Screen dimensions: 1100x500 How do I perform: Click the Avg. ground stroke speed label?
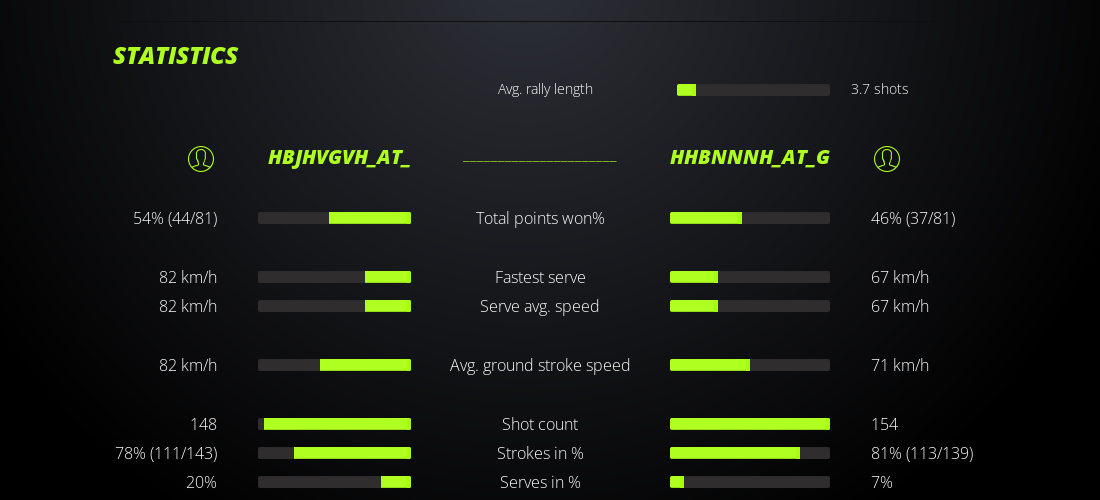(540, 365)
